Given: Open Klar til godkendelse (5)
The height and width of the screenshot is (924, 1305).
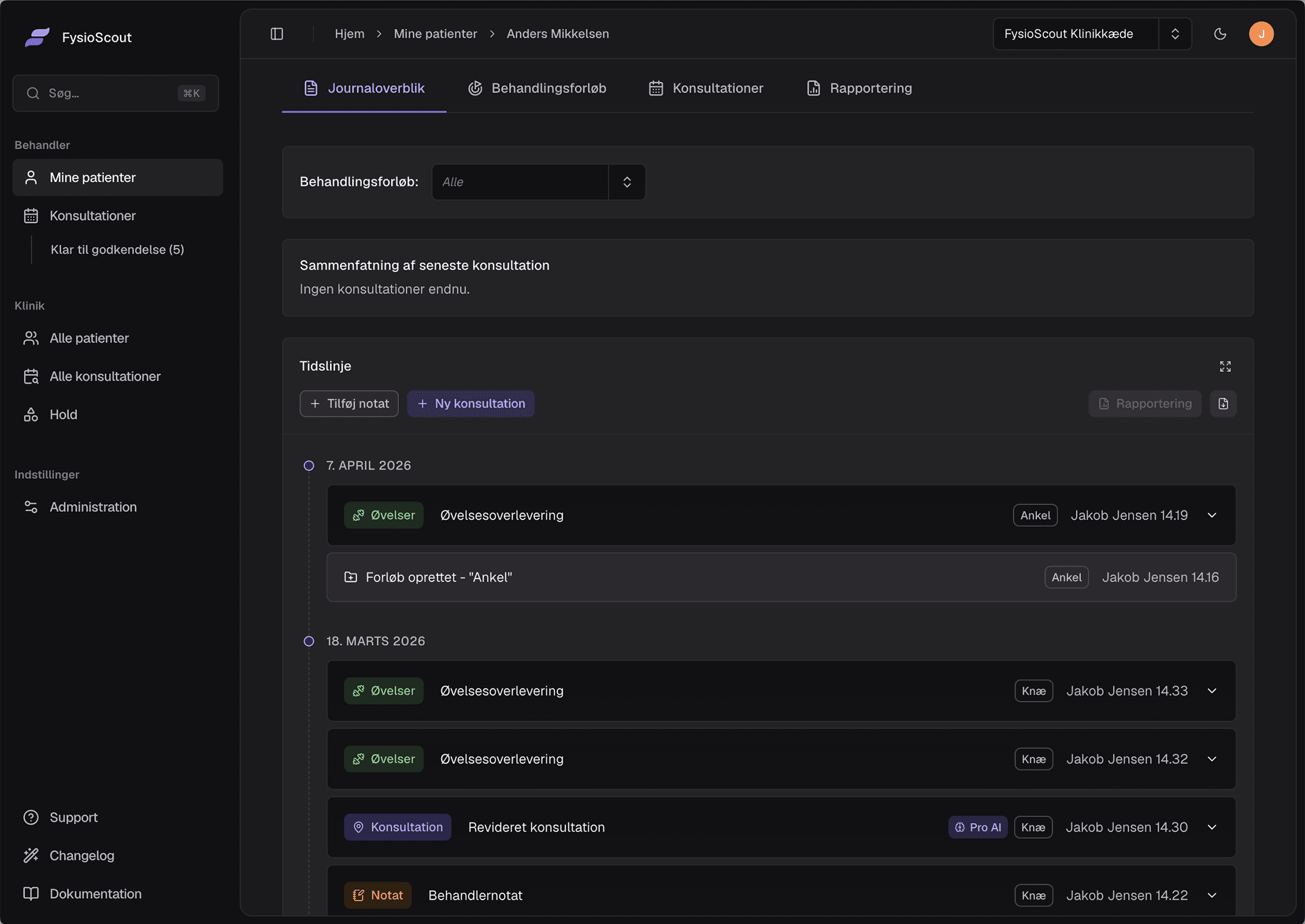Looking at the screenshot, I should click(x=117, y=250).
